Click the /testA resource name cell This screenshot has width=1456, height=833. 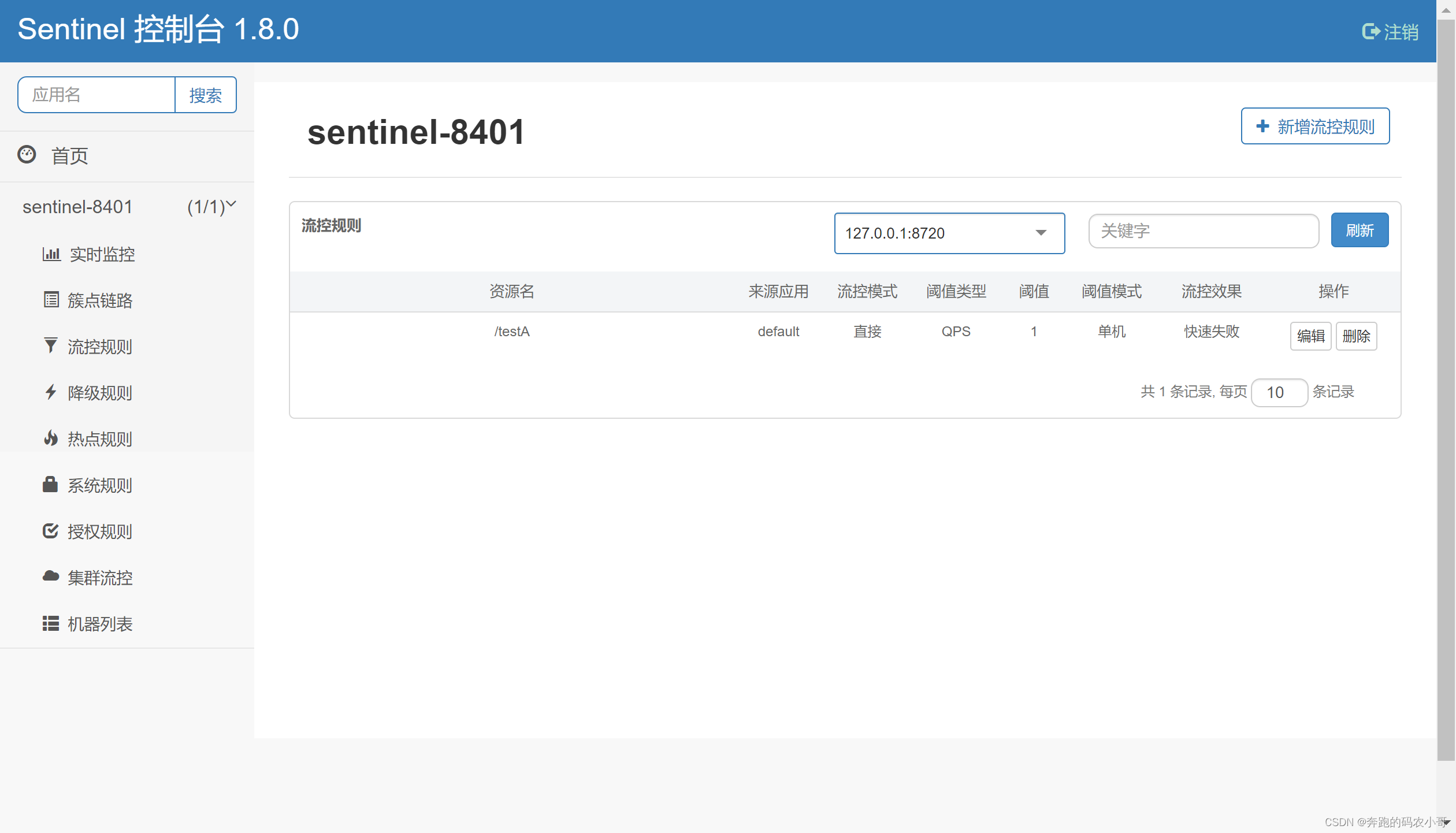[x=512, y=332]
